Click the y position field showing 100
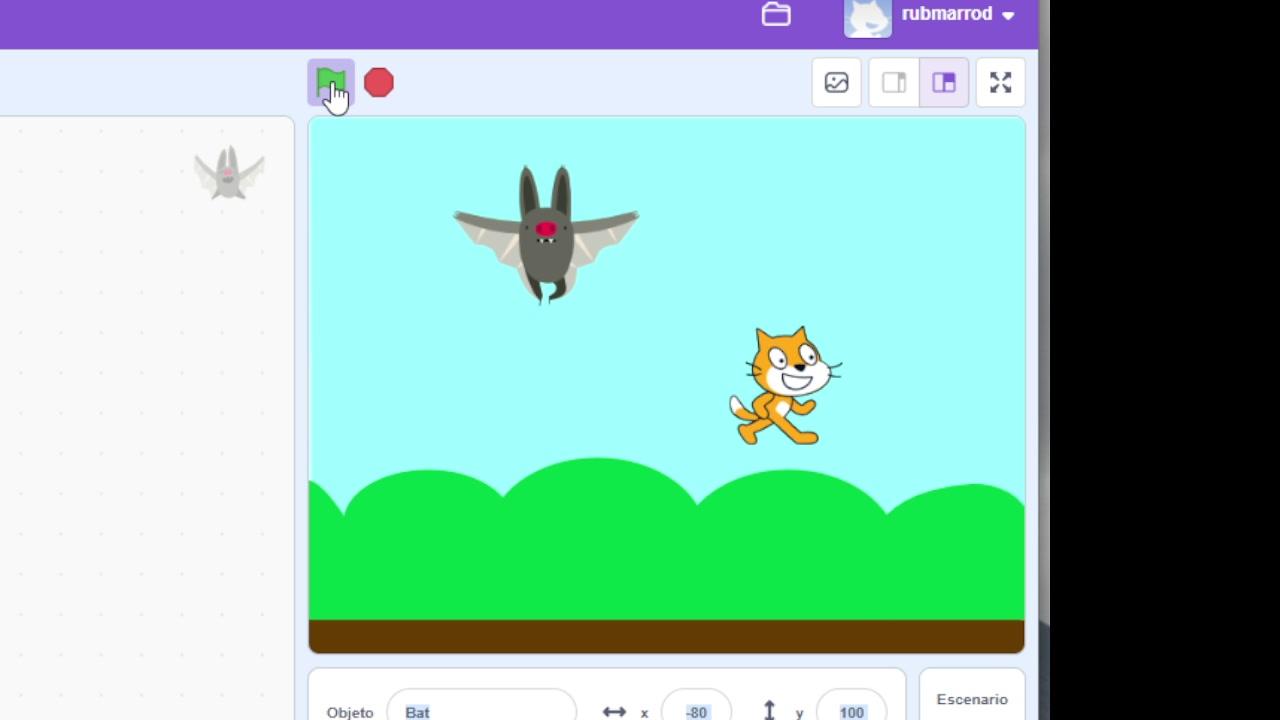The width and height of the screenshot is (1280, 720). click(x=851, y=709)
